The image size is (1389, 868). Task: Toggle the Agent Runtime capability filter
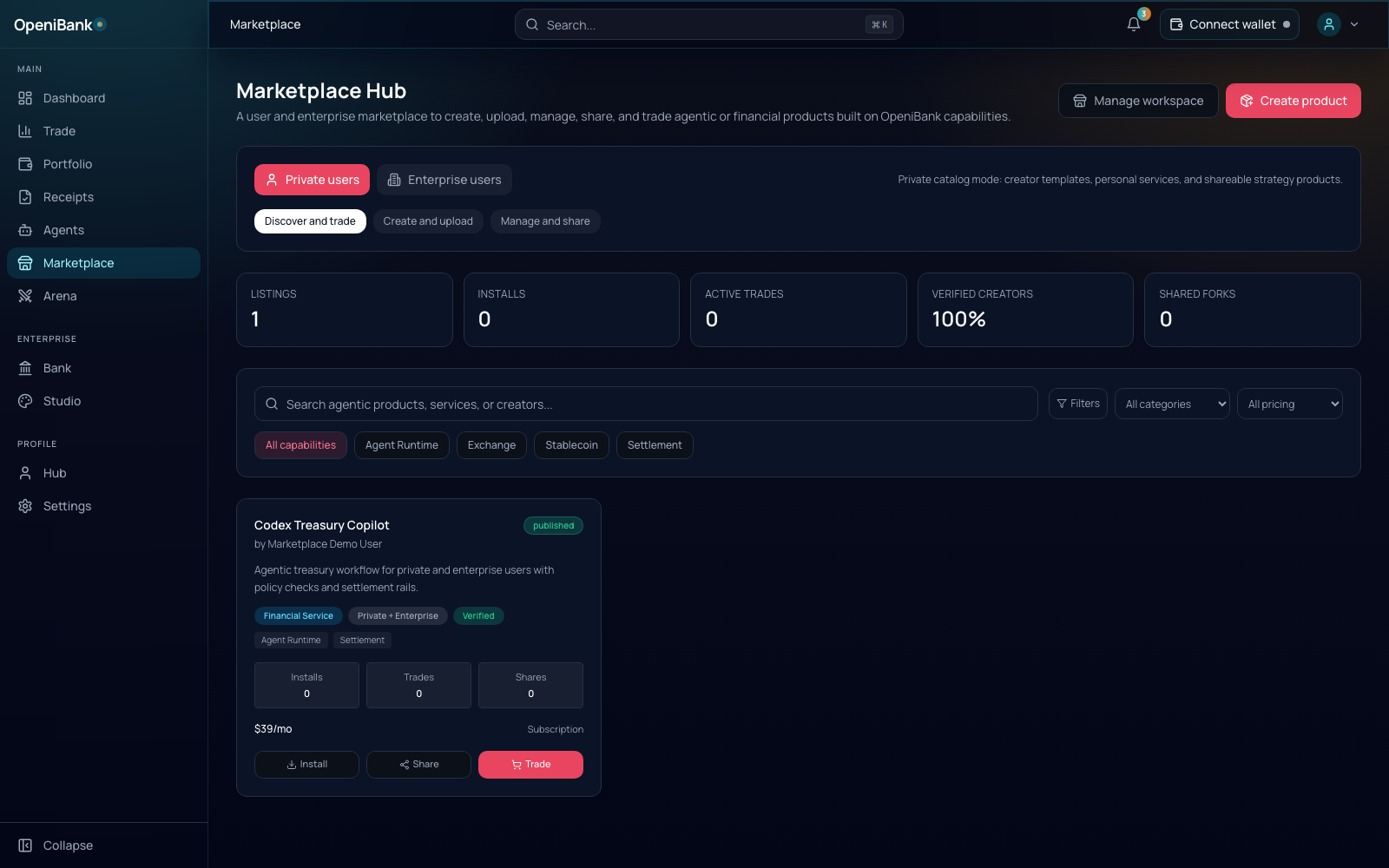[x=401, y=445]
